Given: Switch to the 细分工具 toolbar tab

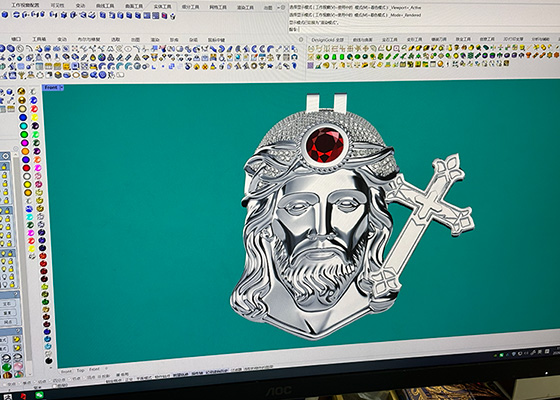Looking at the screenshot, I should point(190,7).
